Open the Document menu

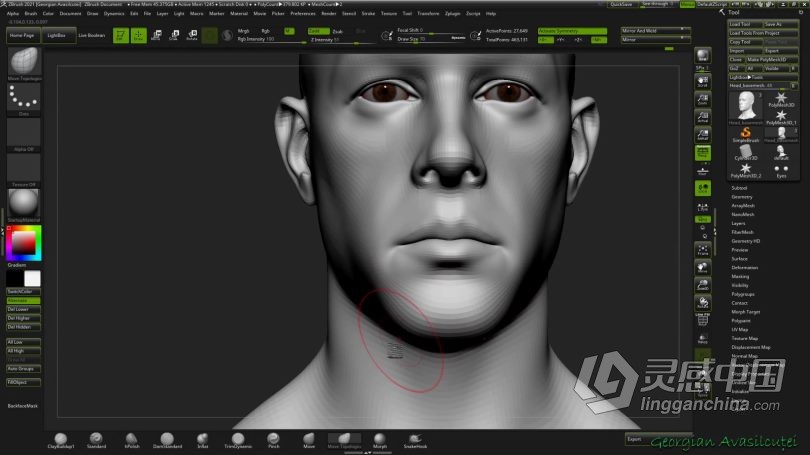[70, 13]
